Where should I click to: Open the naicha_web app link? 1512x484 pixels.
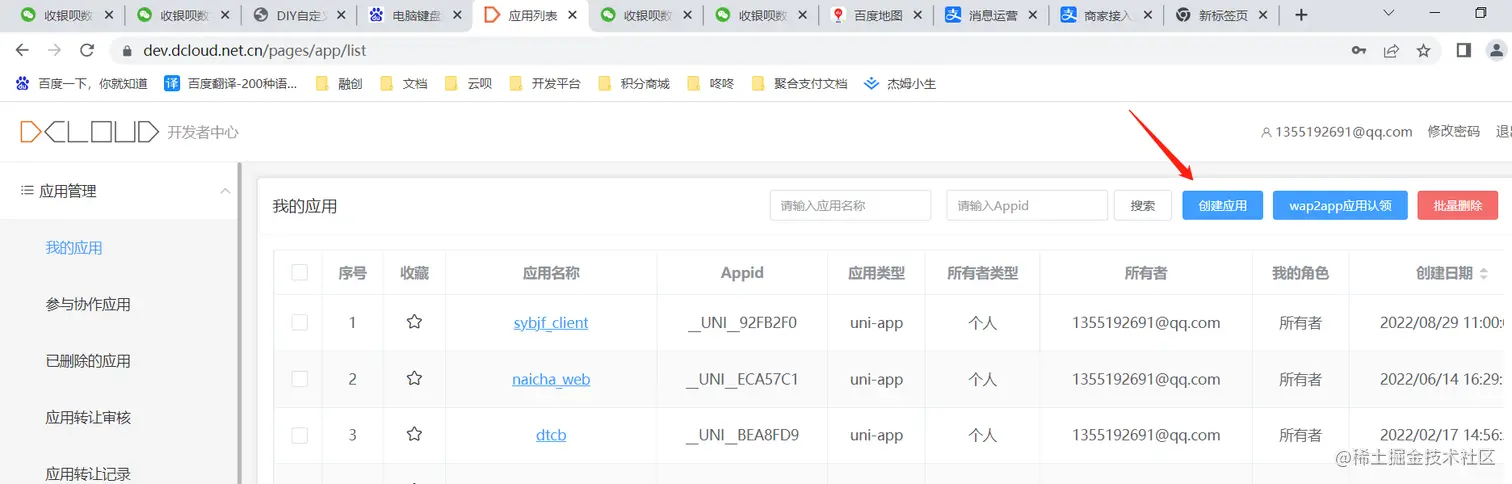click(x=551, y=379)
